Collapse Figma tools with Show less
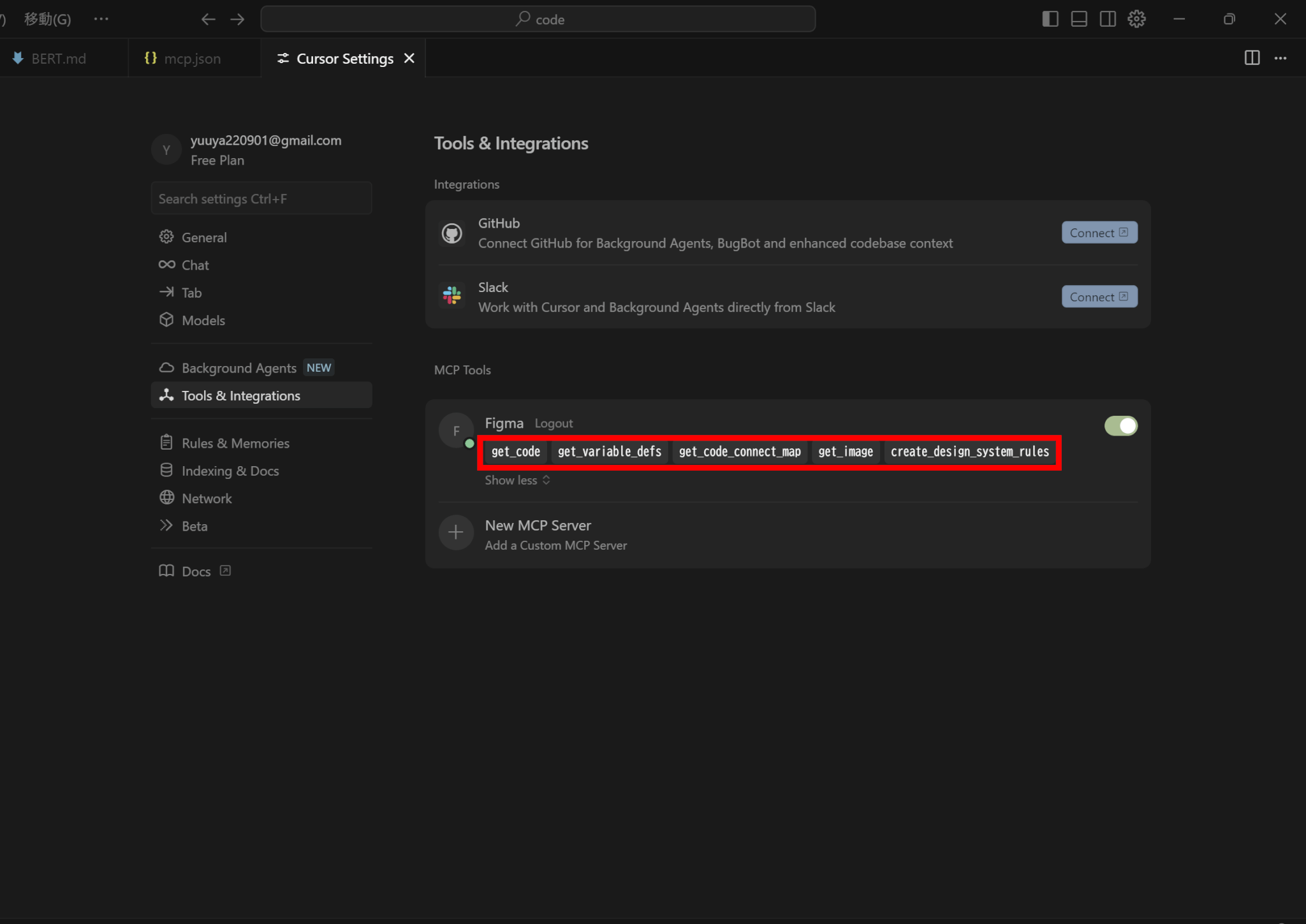 tap(517, 480)
